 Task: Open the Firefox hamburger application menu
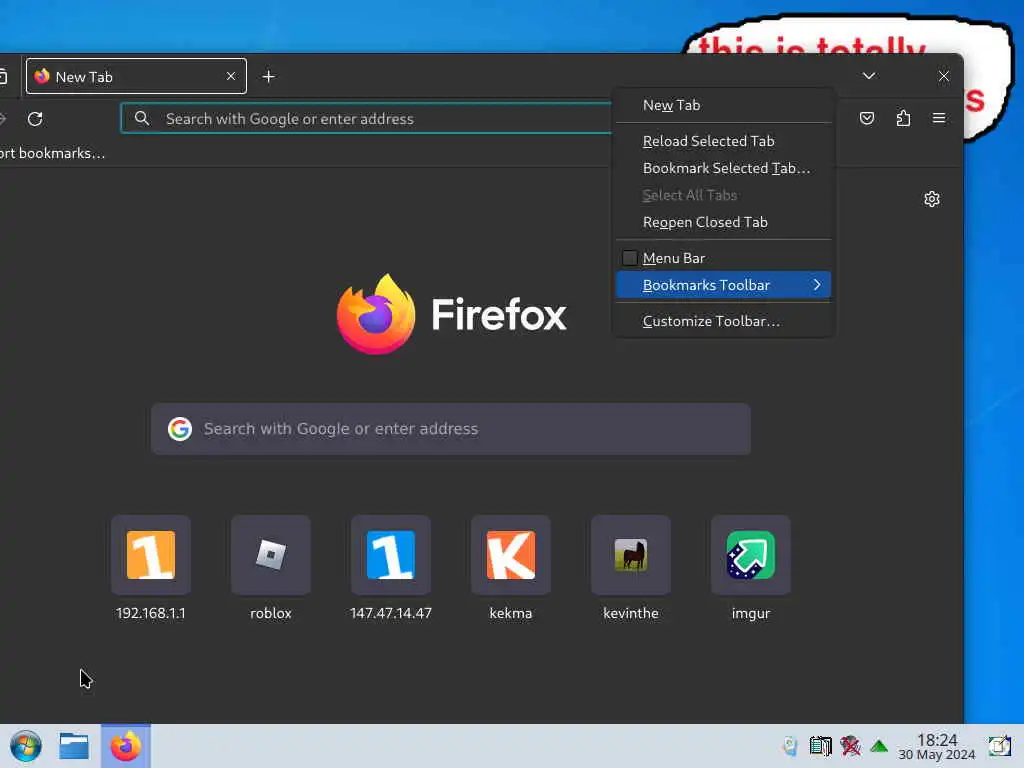click(x=939, y=118)
